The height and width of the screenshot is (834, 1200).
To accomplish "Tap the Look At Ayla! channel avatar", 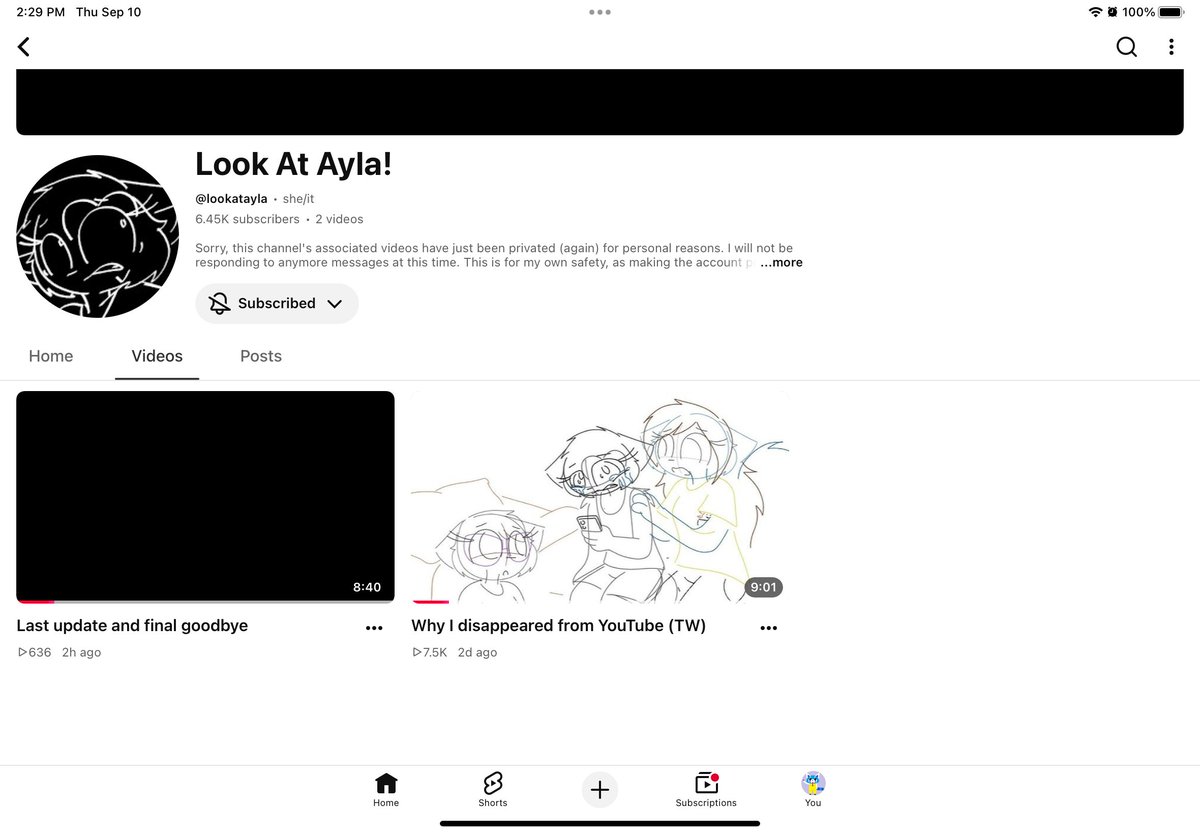I will (x=98, y=236).
